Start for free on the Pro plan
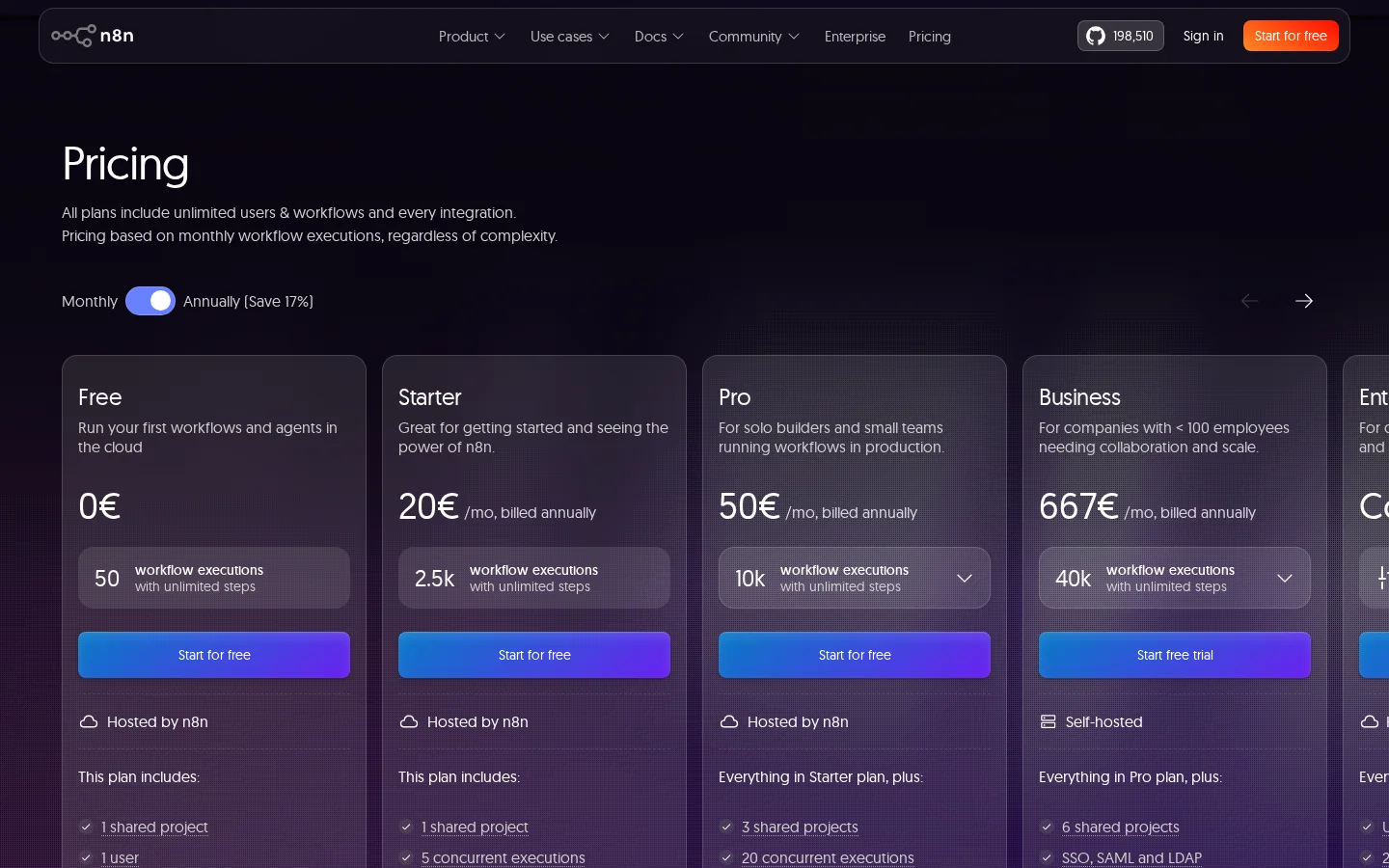The height and width of the screenshot is (868, 1389). (x=855, y=655)
